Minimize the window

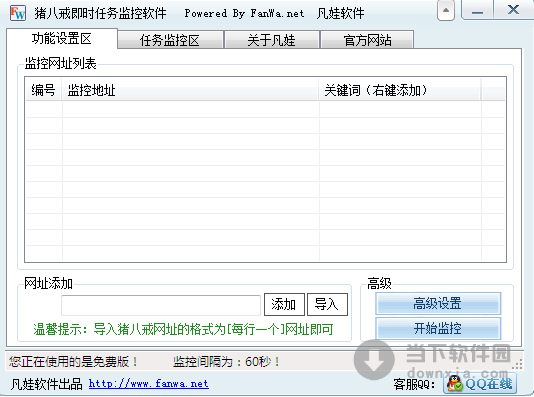[477, 11]
